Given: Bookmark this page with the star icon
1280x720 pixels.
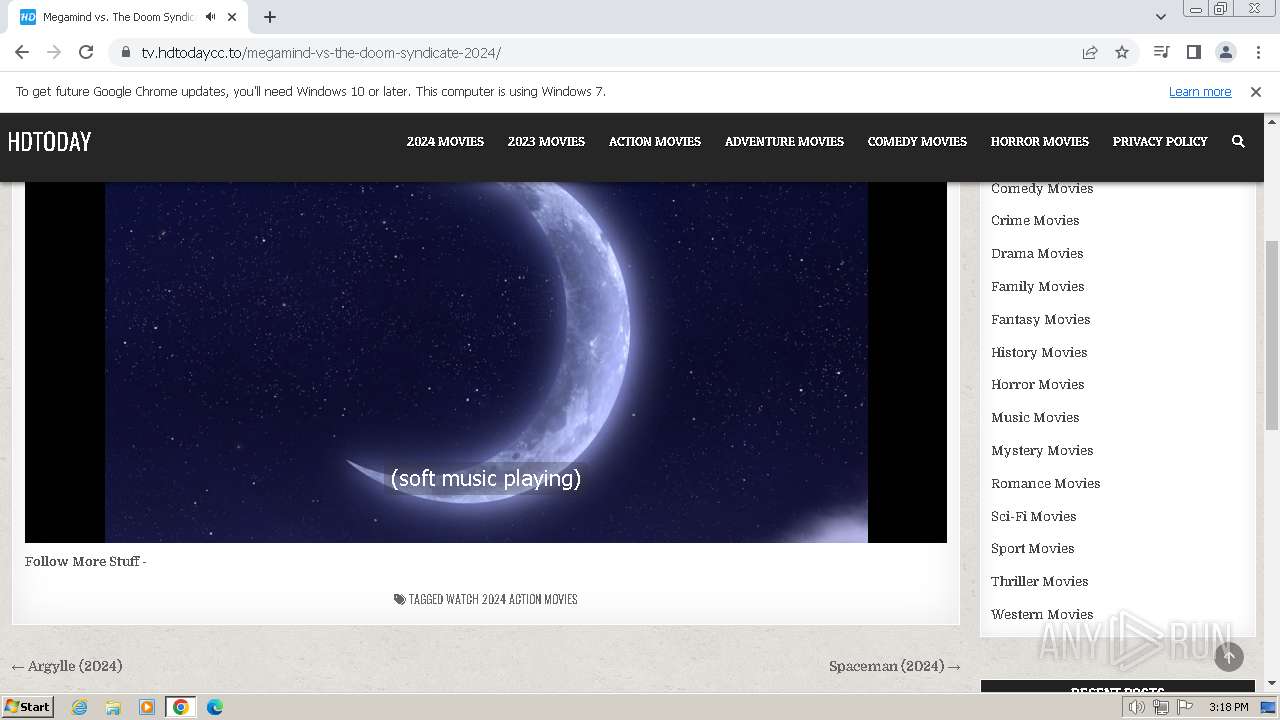Looking at the screenshot, I should tap(1122, 52).
